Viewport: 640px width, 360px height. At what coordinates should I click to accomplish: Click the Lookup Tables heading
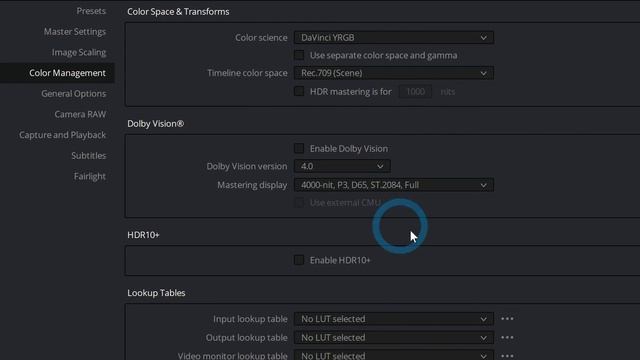point(156,293)
